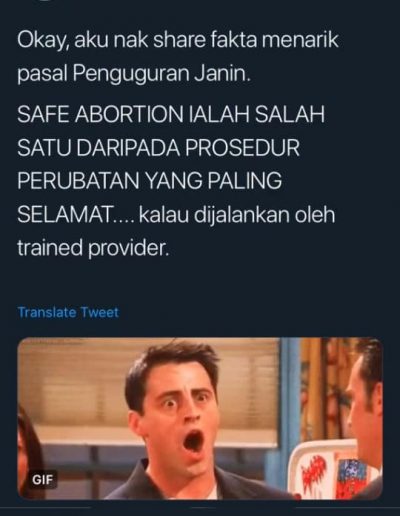
Task: Tap the word "DARIPADA"
Action: tap(129, 147)
